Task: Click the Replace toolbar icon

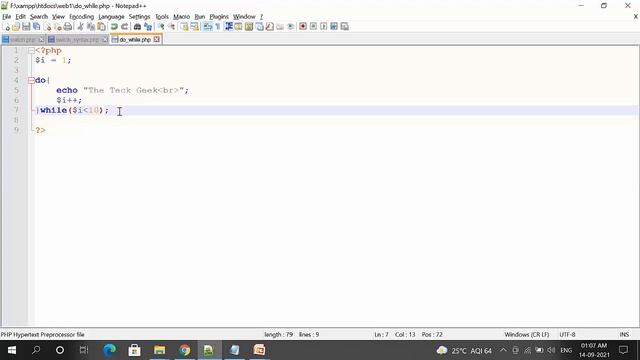Action: pos(148,27)
